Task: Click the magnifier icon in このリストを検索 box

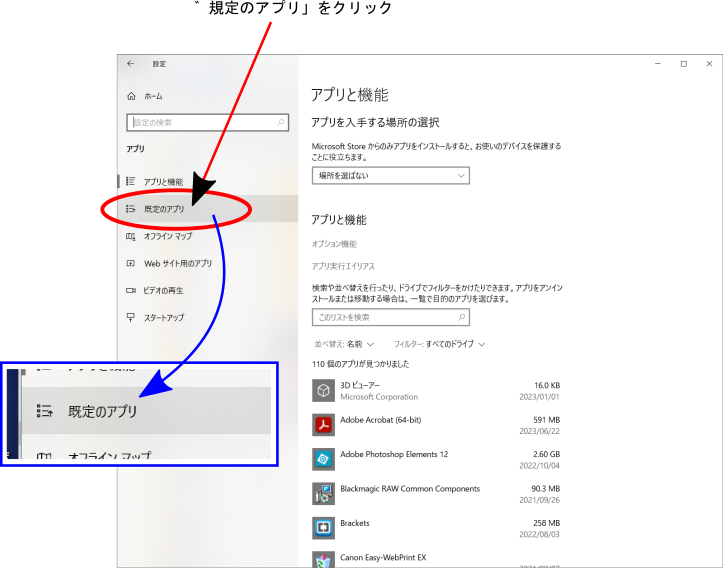Action: 461,317
